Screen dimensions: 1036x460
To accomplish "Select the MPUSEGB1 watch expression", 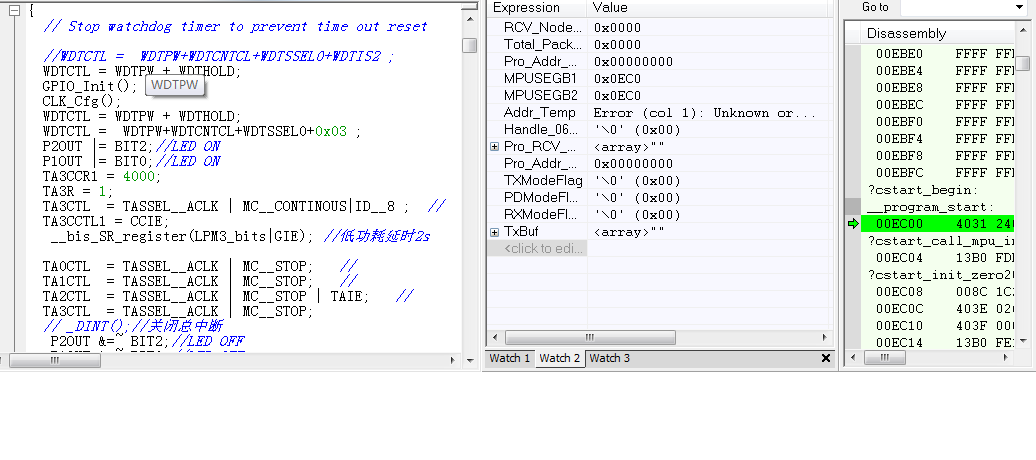I will [x=540, y=79].
